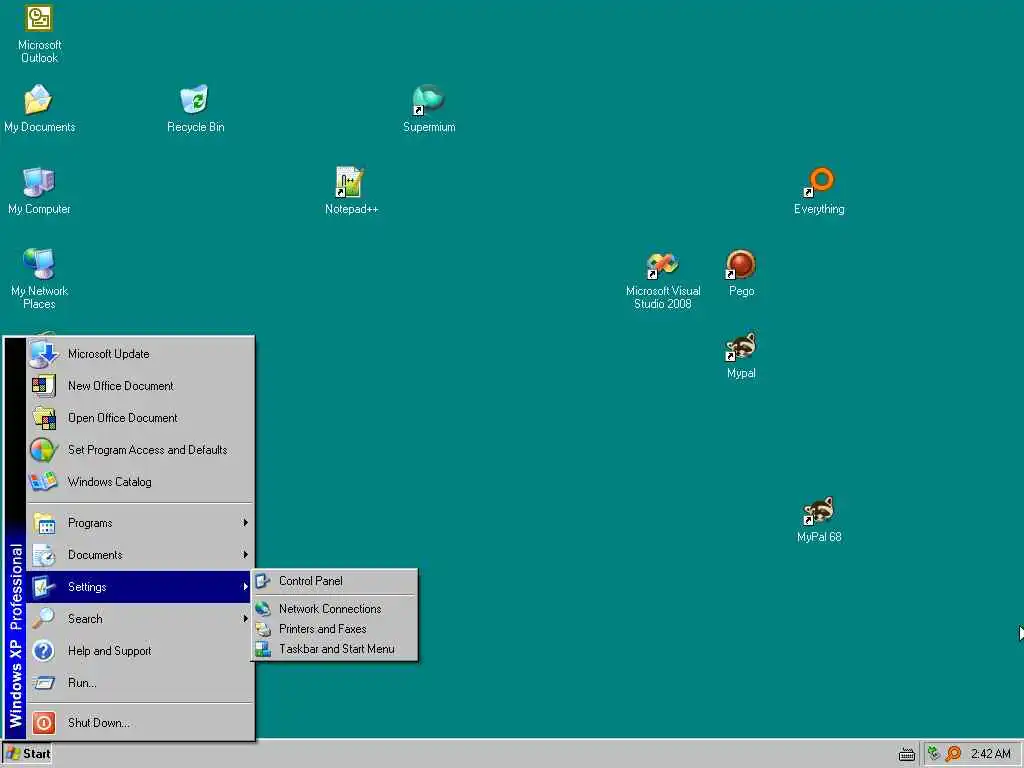Click the Start button
The width and height of the screenshot is (1024, 768).
27,754
